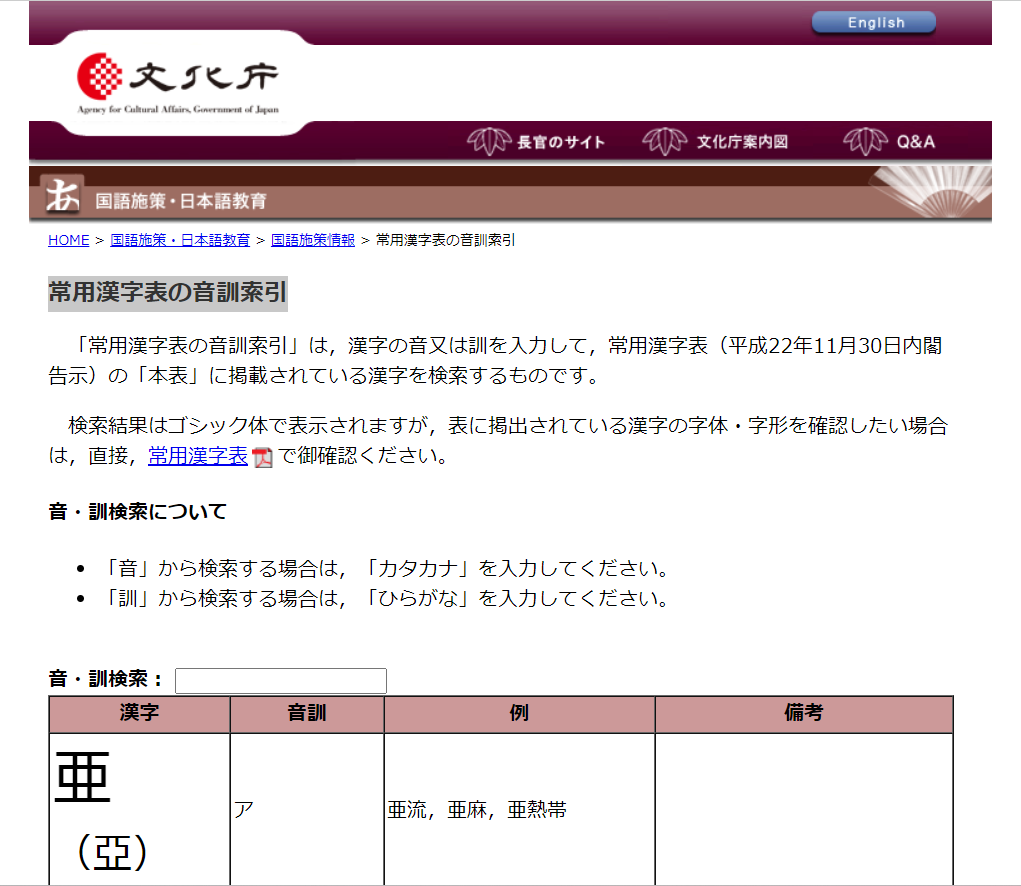Viewport: 1021px width, 886px height.
Task: Select the reading ア in the table
Action: click(x=244, y=810)
